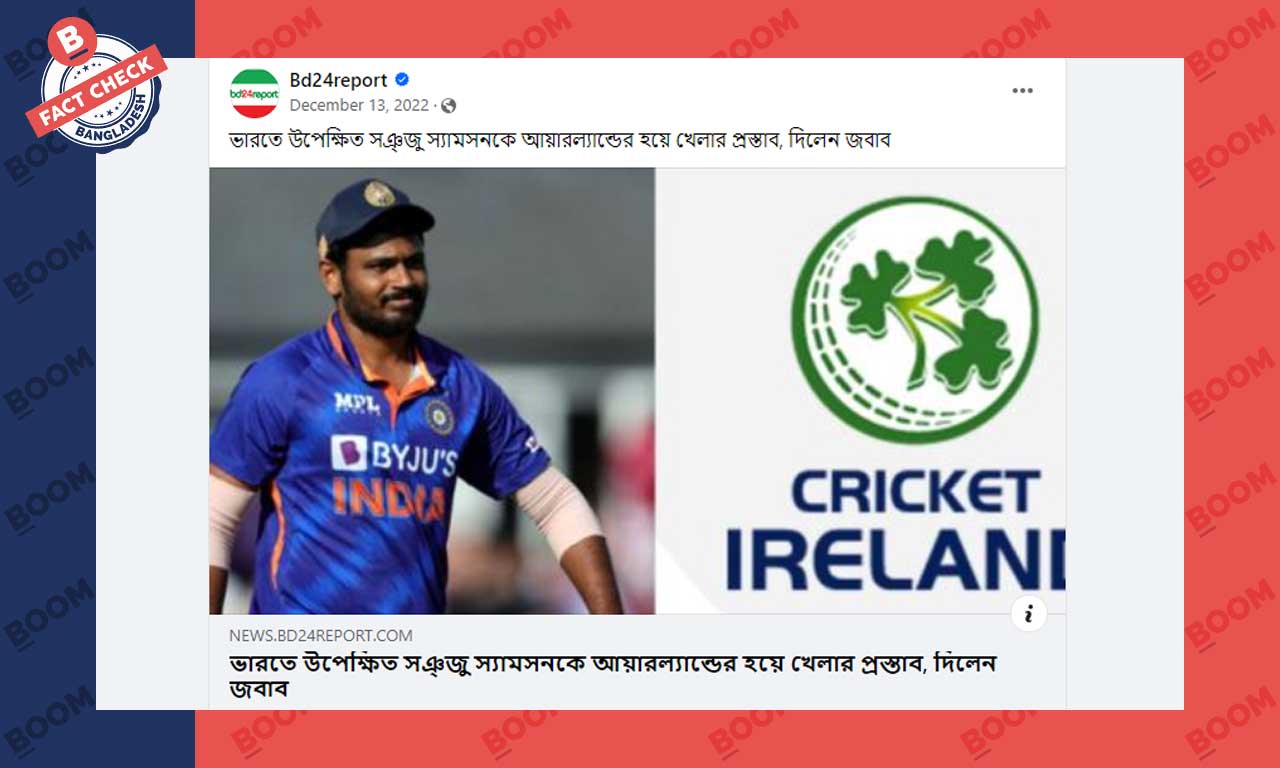Click the red 'B' circle on the BOOM badge

click(x=72, y=42)
